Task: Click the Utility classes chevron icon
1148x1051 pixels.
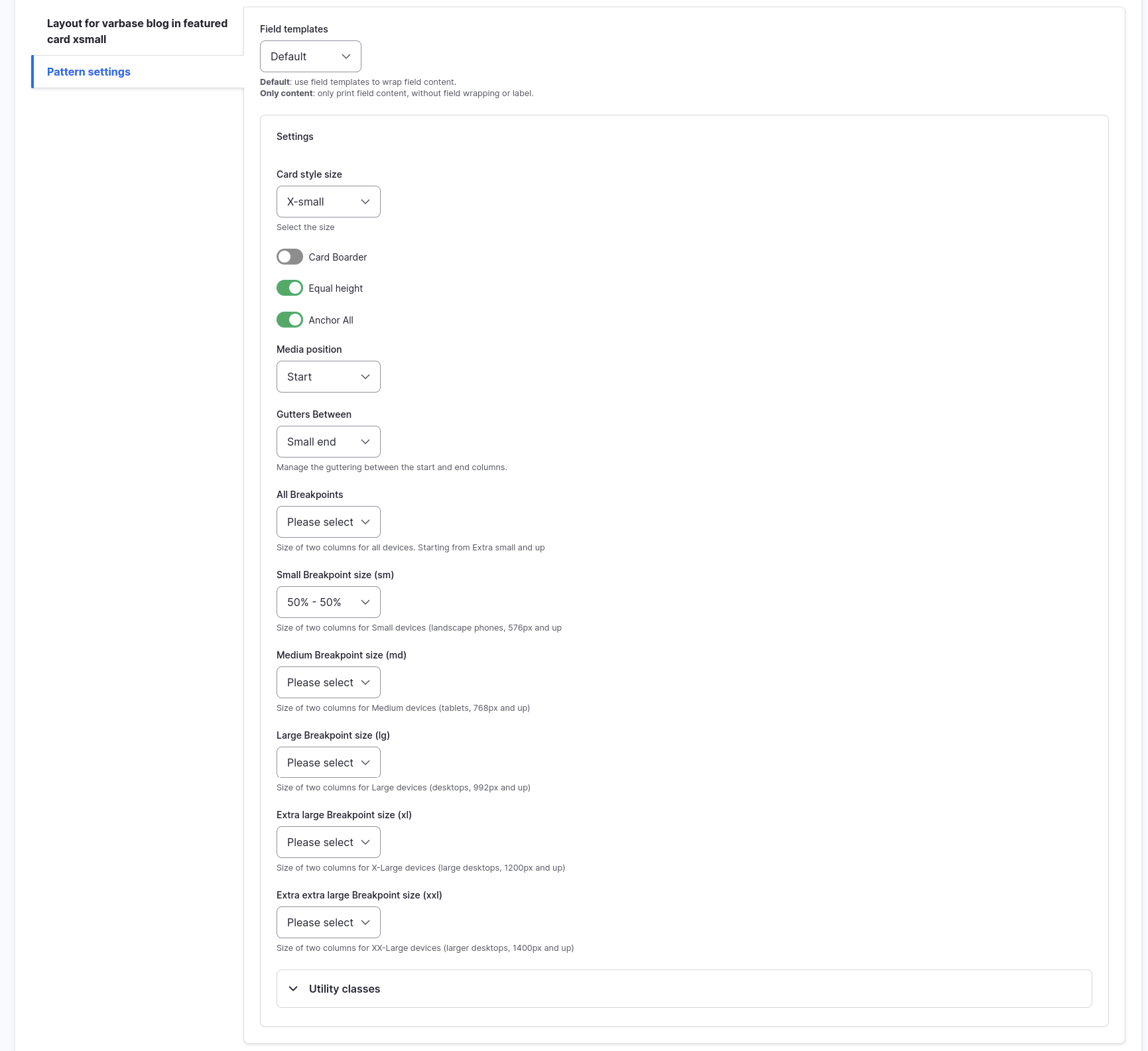Action: pyautogui.click(x=293, y=989)
